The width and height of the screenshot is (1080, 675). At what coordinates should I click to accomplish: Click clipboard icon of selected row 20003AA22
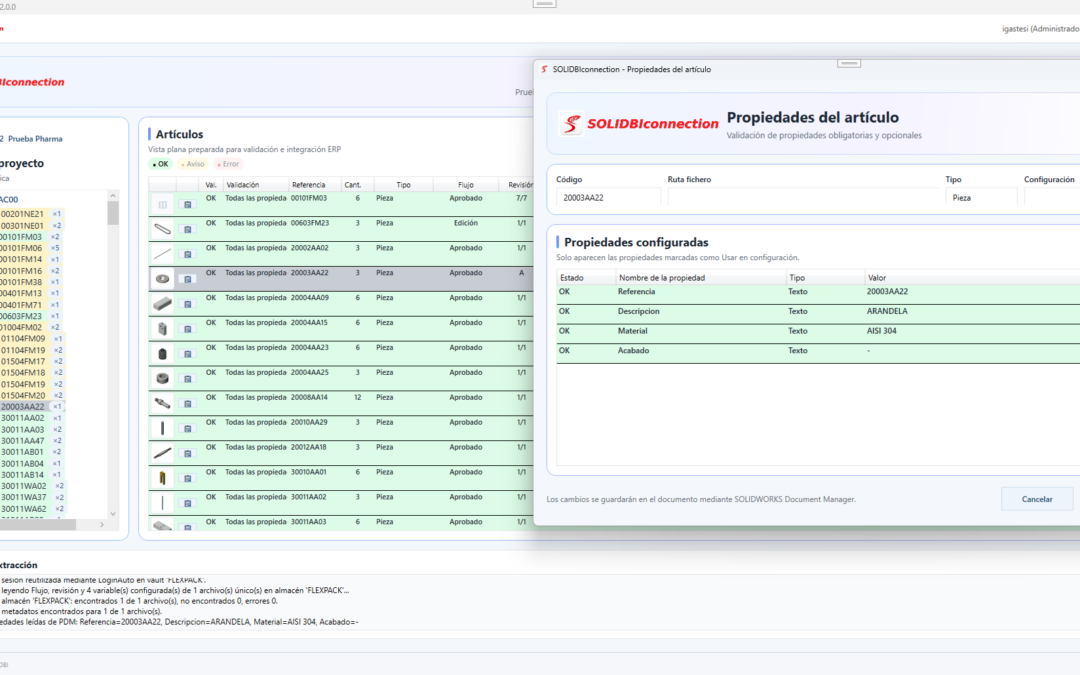click(x=187, y=279)
